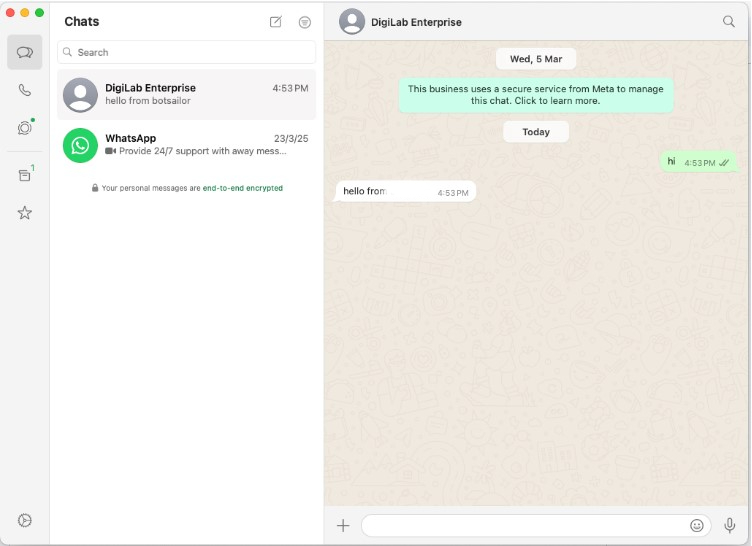Viewport: 752px width, 546px height.
Task: Click the end-to-end encrypted link
Action: (x=242, y=188)
